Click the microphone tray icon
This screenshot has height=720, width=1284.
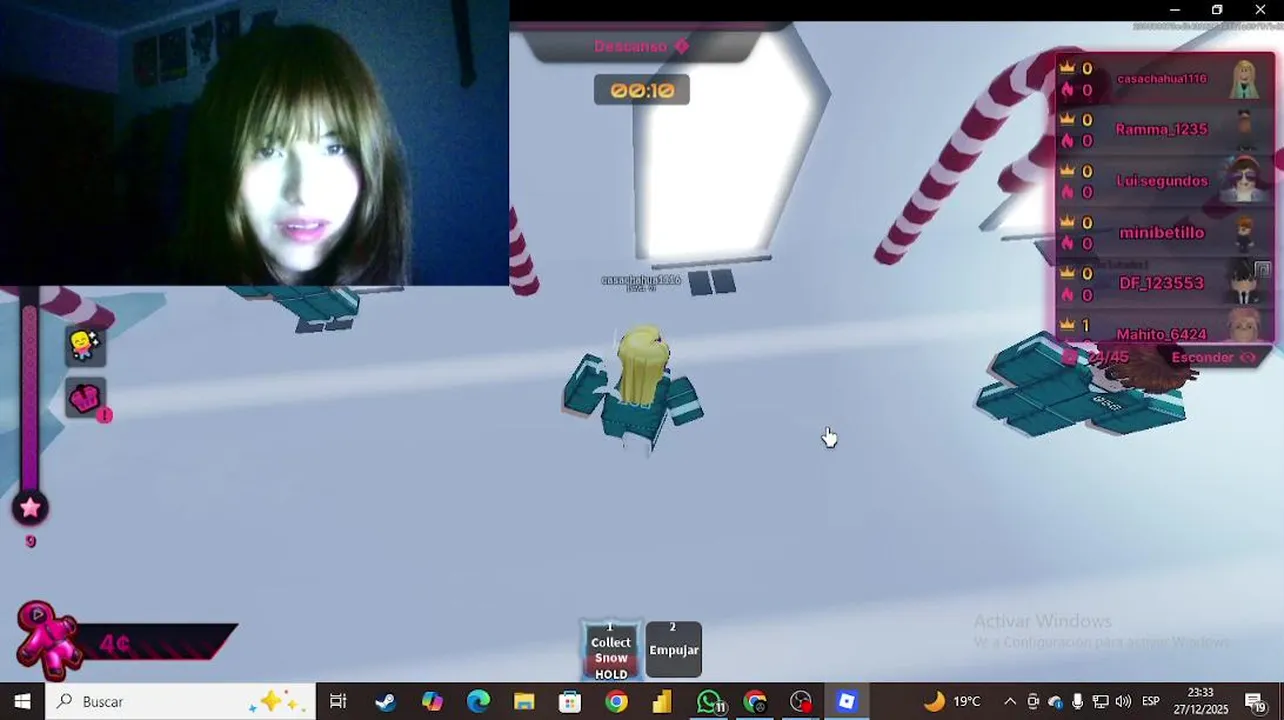pyautogui.click(x=1077, y=701)
